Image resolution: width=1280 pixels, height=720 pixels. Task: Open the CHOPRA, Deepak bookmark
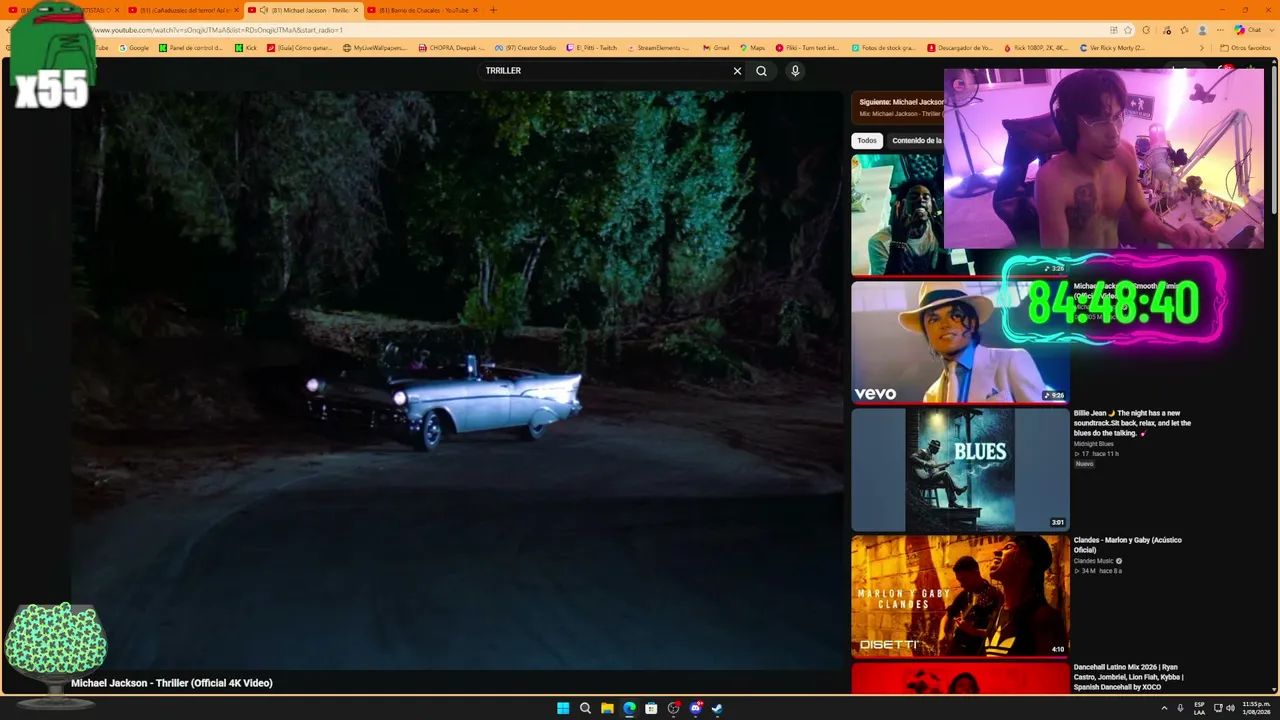tap(452, 47)
